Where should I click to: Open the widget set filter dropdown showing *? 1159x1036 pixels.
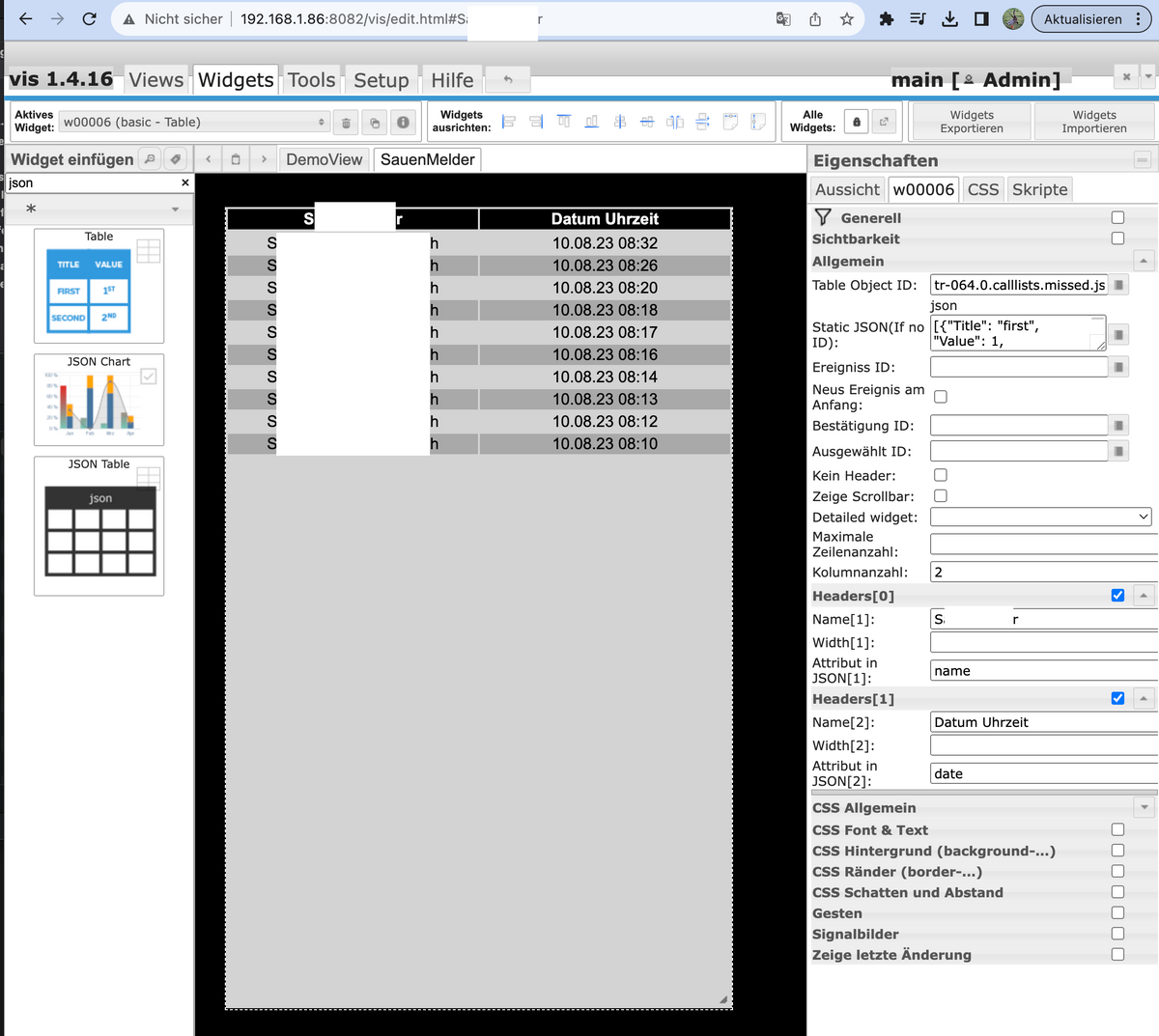[98, 209]
